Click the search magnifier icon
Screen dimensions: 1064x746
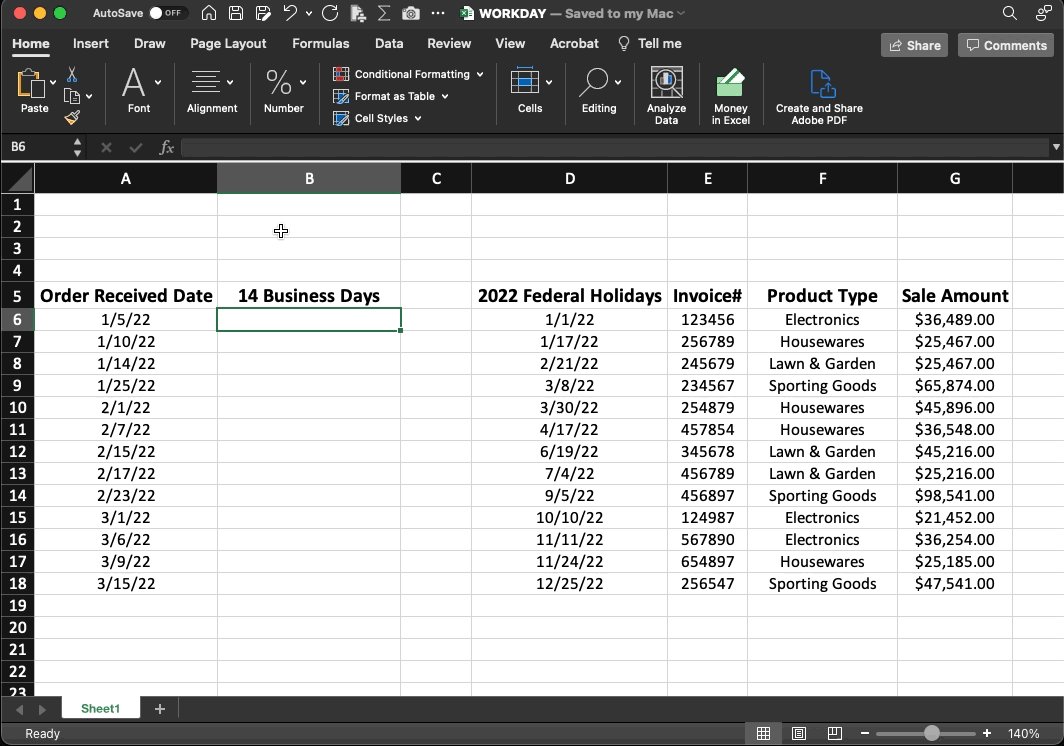tap(1010, 13)
